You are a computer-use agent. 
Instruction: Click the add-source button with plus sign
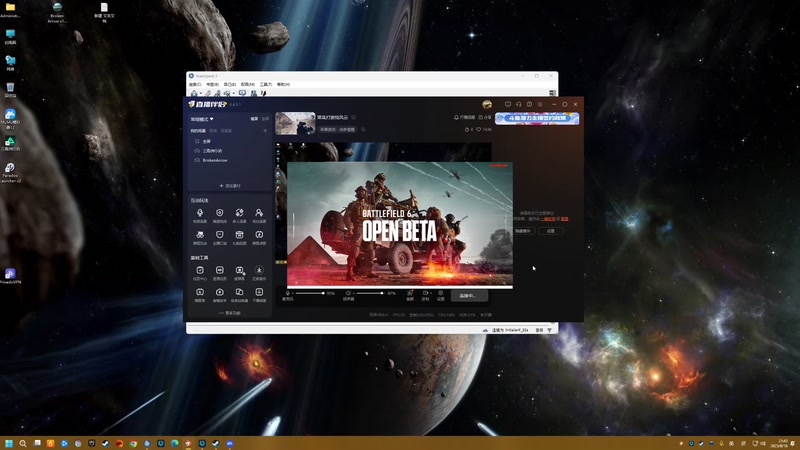click(230, 186)
